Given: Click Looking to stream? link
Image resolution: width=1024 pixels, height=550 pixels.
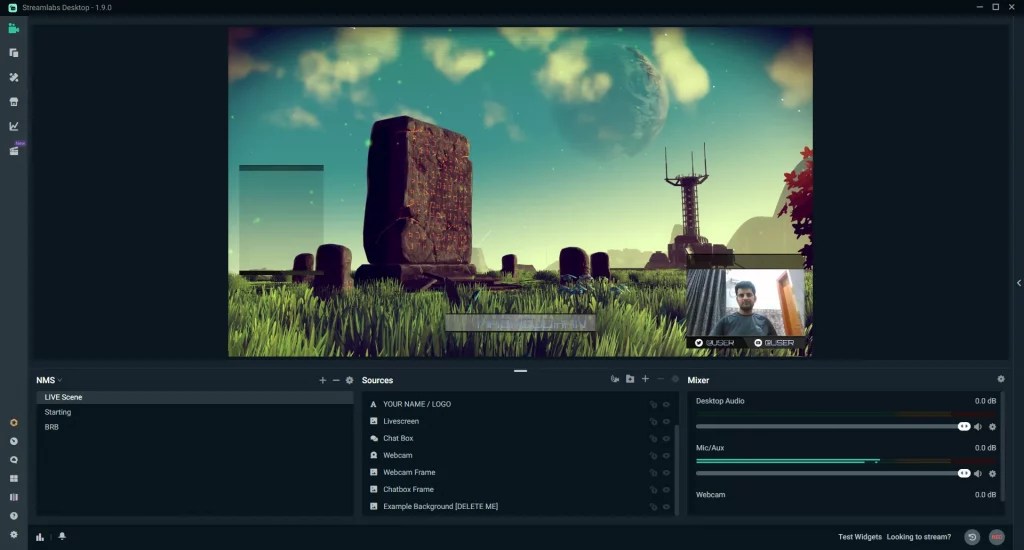Looking at the screenshot, I should [x=918, y=537].
